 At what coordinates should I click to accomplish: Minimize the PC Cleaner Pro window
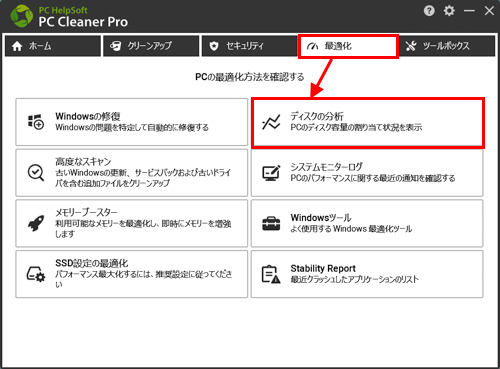point(469,11)
